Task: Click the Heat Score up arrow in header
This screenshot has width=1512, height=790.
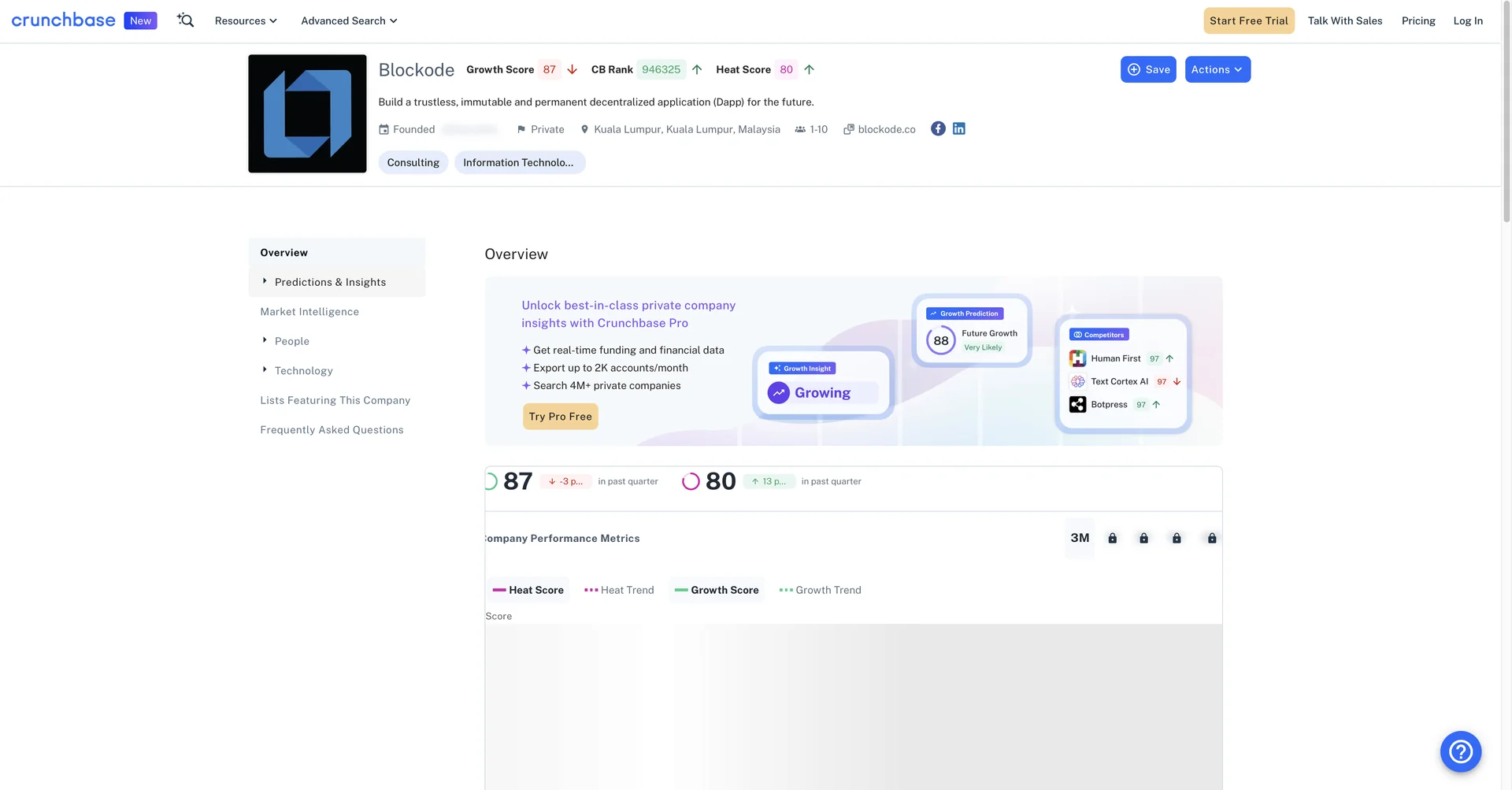Action: (x=809, y=69)
